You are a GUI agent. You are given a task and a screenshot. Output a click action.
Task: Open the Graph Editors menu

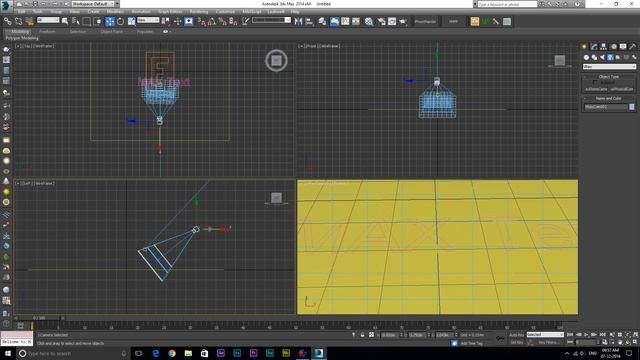point(170,12)
